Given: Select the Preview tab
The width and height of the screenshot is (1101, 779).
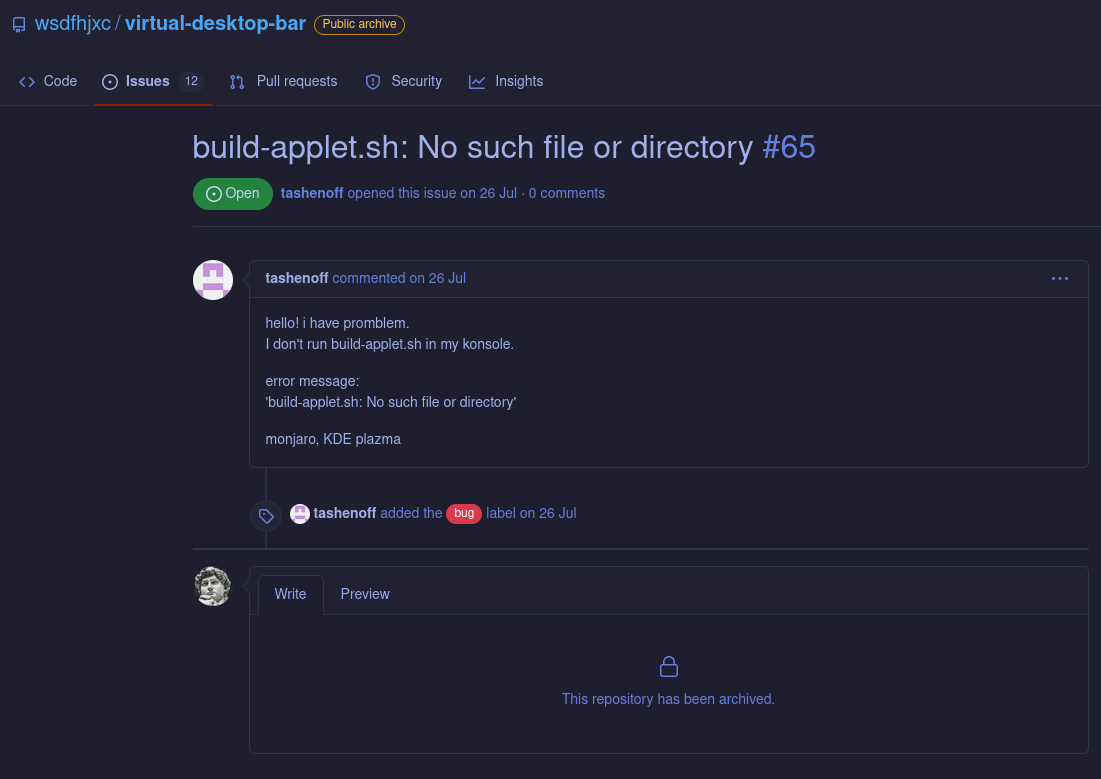Looking at the screenshot, I should pyautogui.click(x=365, y=594).
